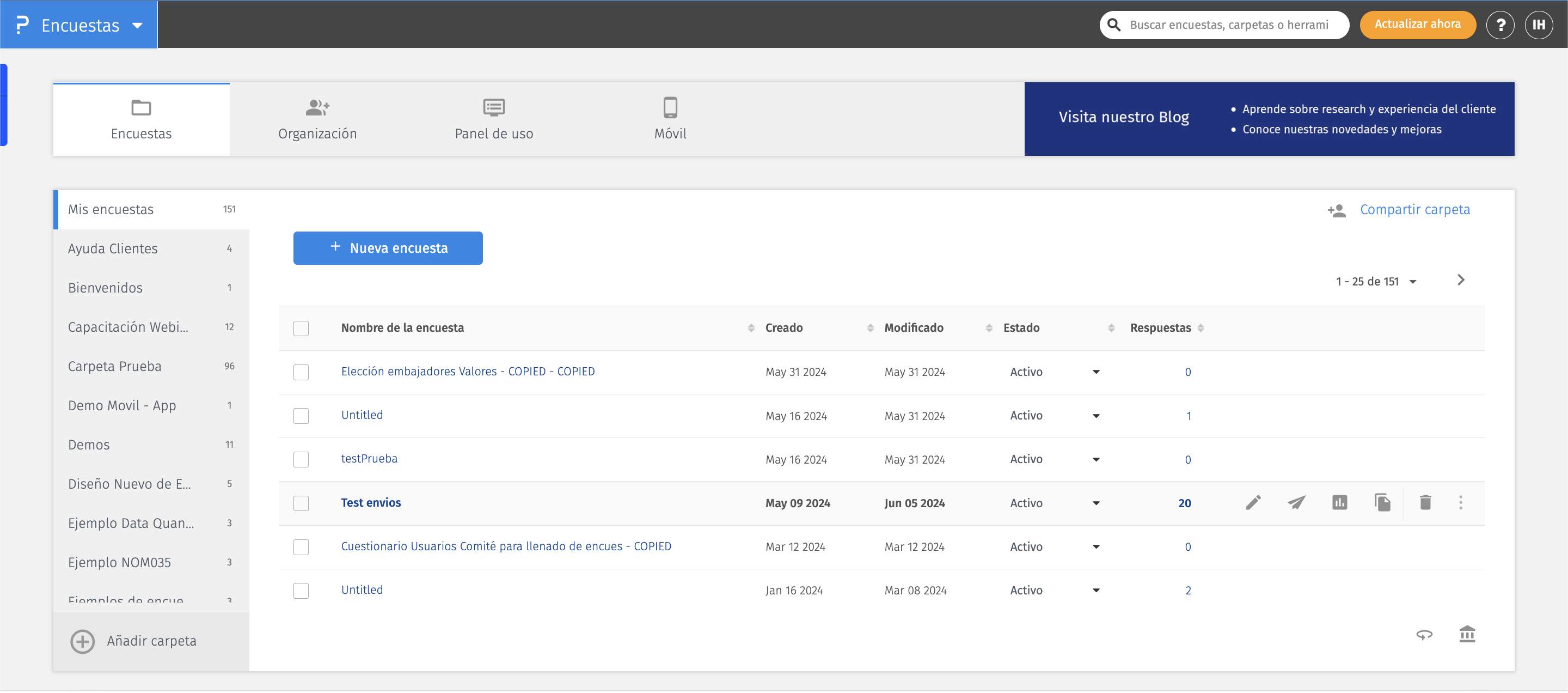Click the copy survey icon
This screenshot has height=693, width=1568.
coord(1382,503)
